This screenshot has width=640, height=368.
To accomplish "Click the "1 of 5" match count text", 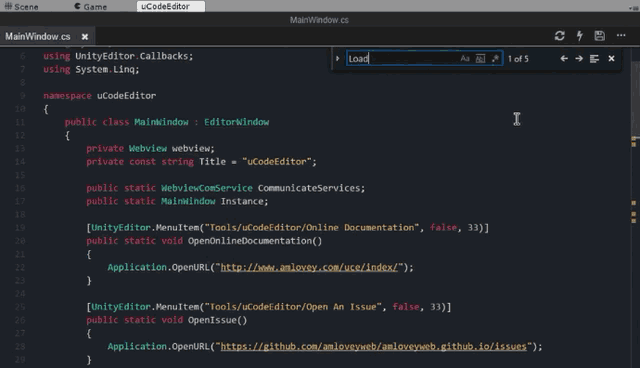I will [518, 59].
